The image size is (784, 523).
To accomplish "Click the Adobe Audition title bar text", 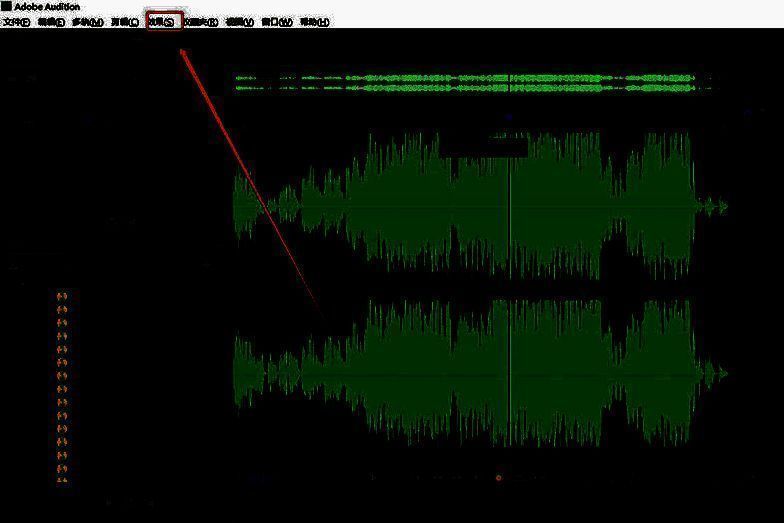I will [x=47, y=6].
